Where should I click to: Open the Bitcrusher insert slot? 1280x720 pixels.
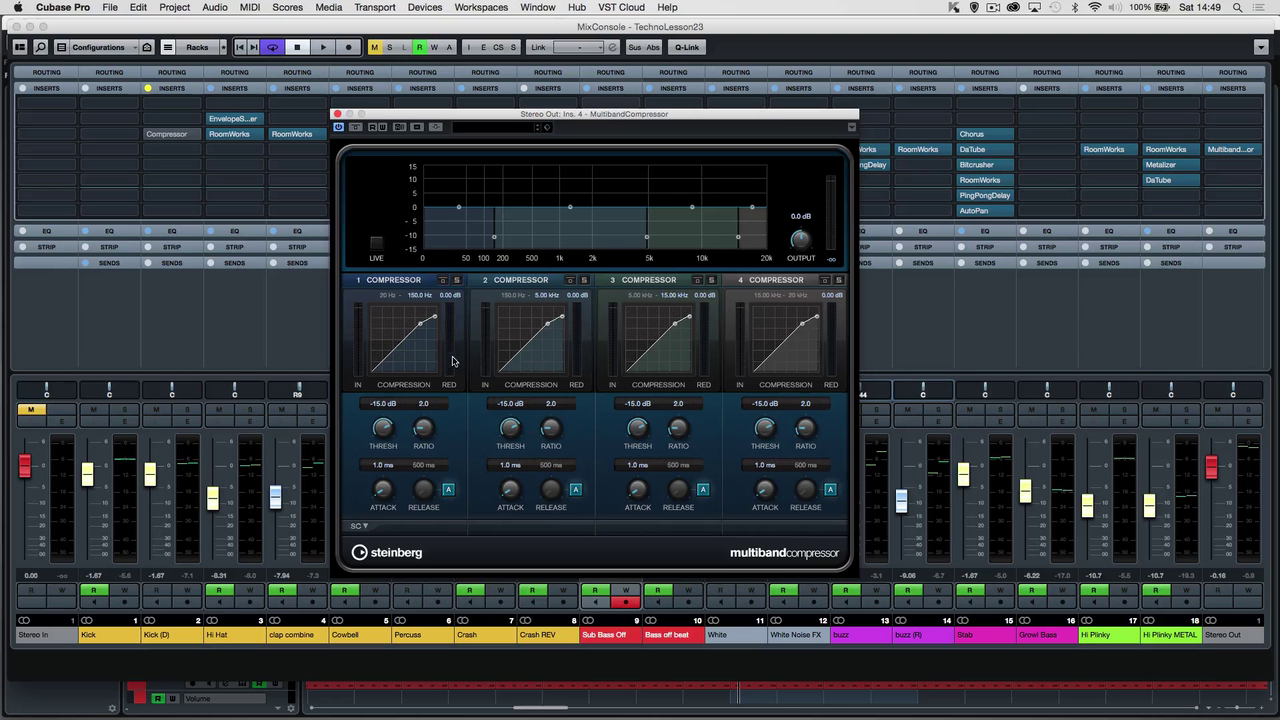(985, 165)
